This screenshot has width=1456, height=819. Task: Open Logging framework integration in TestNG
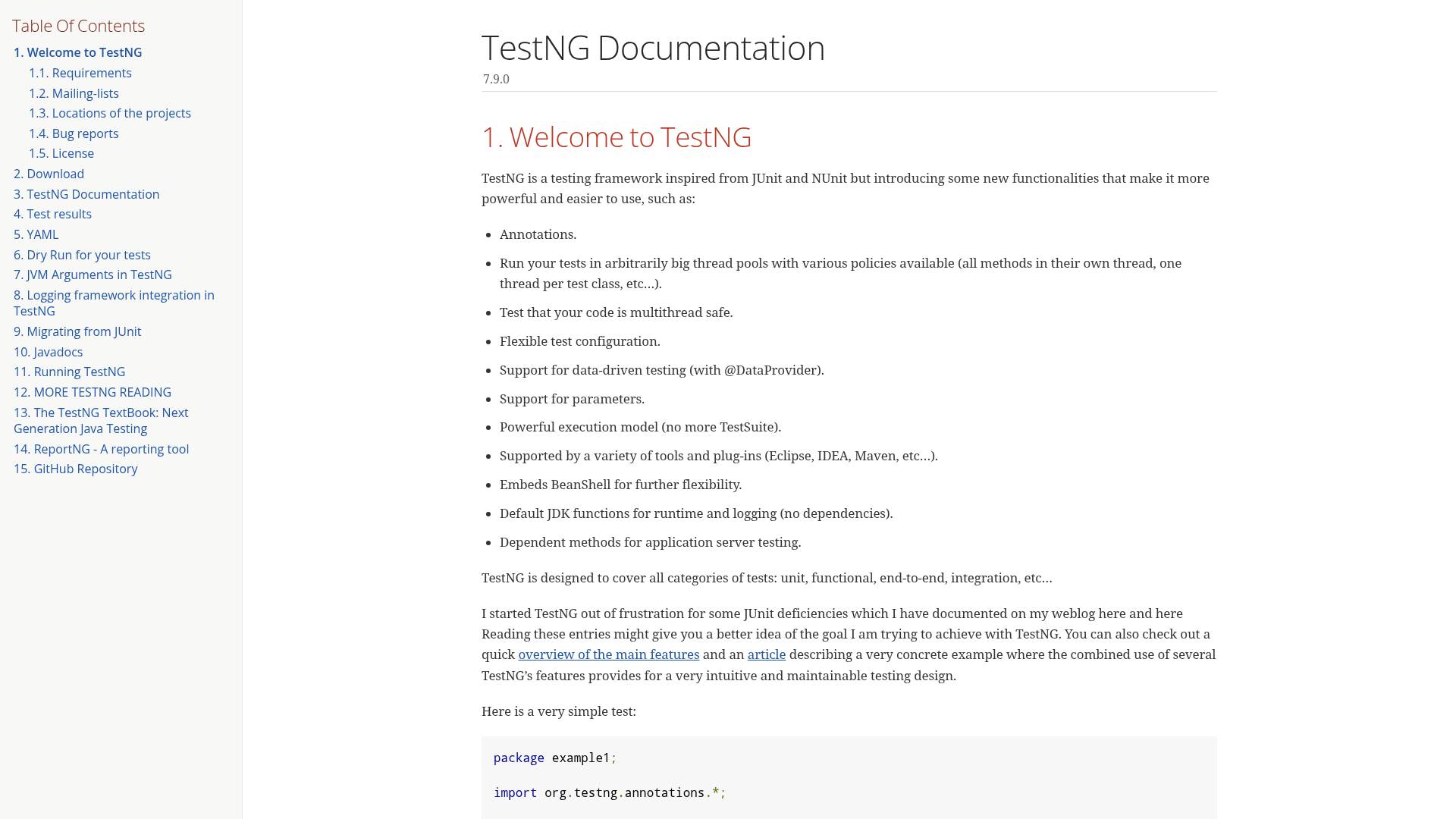tap(114, 303)
